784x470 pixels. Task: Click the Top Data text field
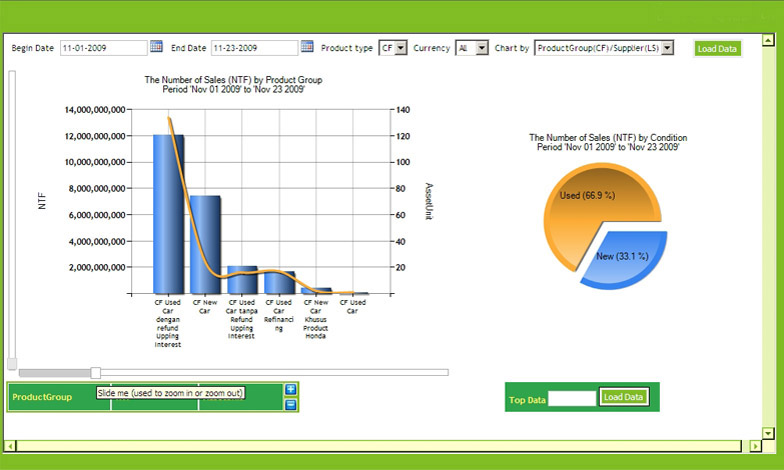click(x=572, y=398)
